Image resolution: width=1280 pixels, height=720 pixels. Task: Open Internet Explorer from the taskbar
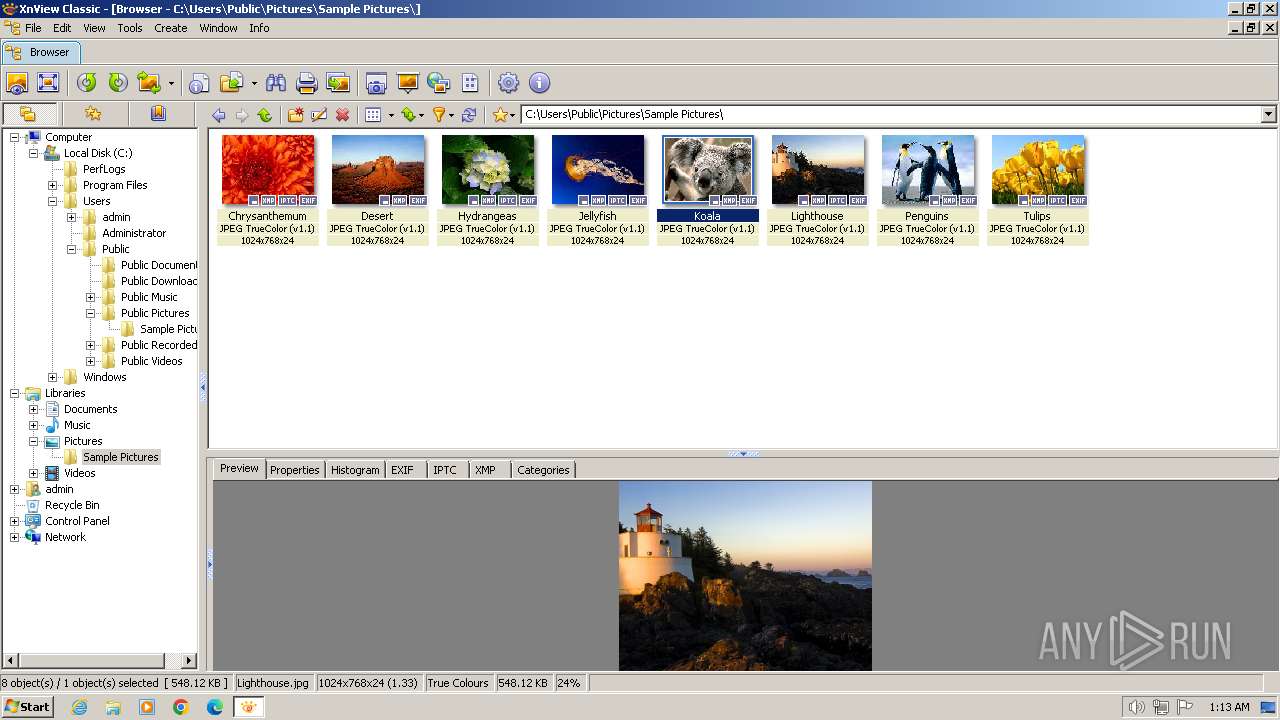tap(79, 707)
